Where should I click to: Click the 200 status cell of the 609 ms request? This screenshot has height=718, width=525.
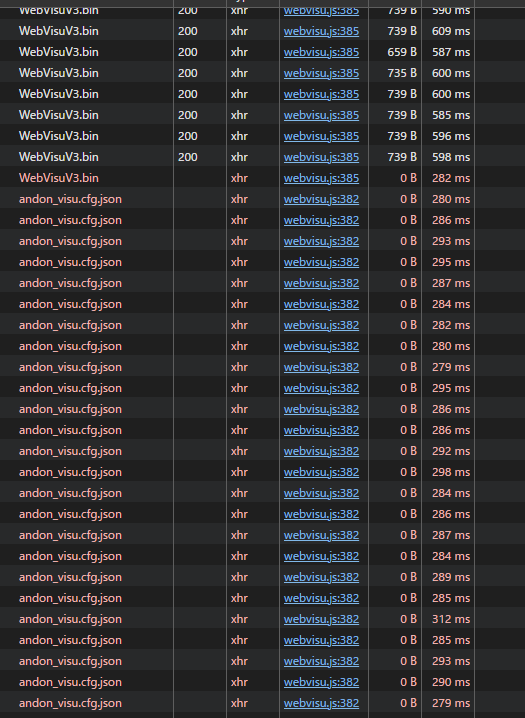click(x=188, y=31)
